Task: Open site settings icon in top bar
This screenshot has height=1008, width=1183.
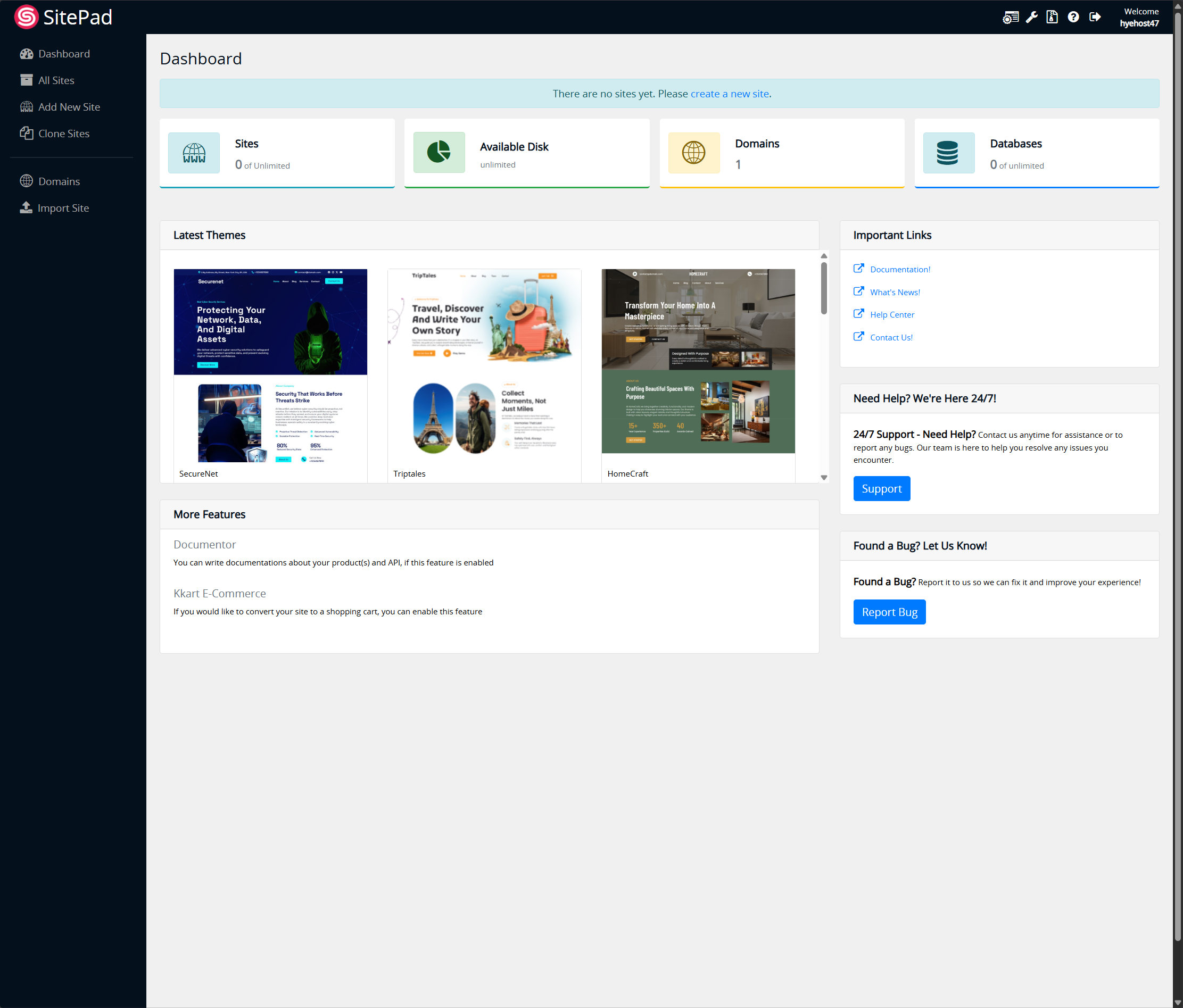Action: (1010, 16)
